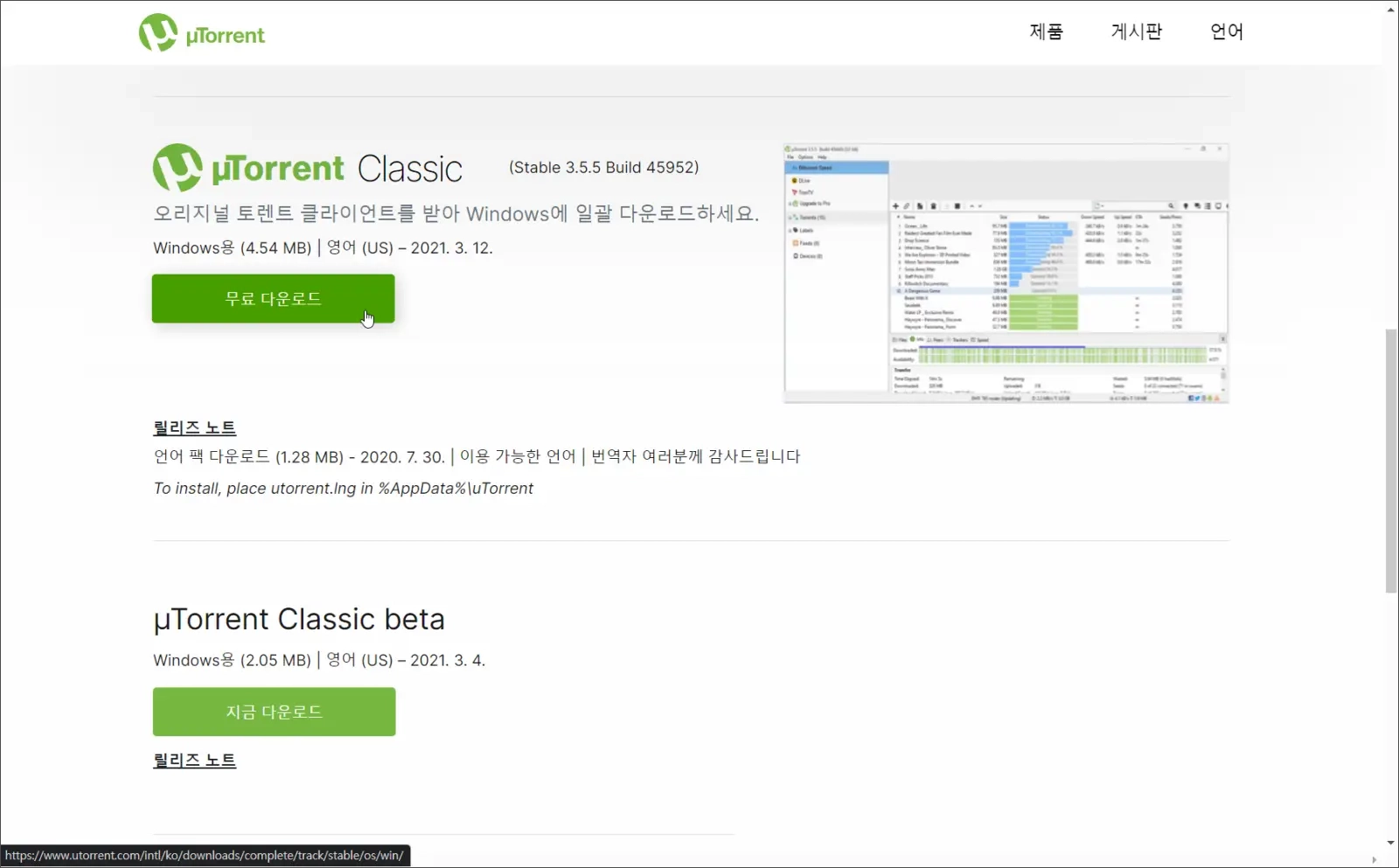The height and width of the screenshot is (868, 1399).
Task: Click the Windows용 (4.54 MB) text
Action: (233, 247)
